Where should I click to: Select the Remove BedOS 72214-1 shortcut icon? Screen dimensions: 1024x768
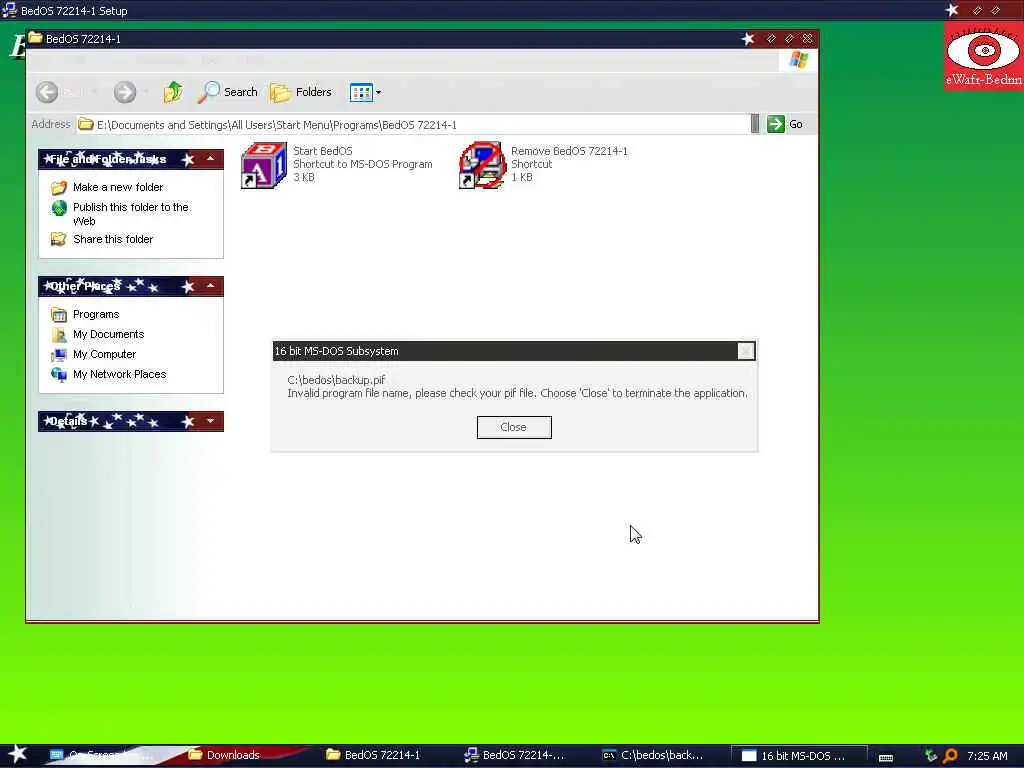(482, 165)
